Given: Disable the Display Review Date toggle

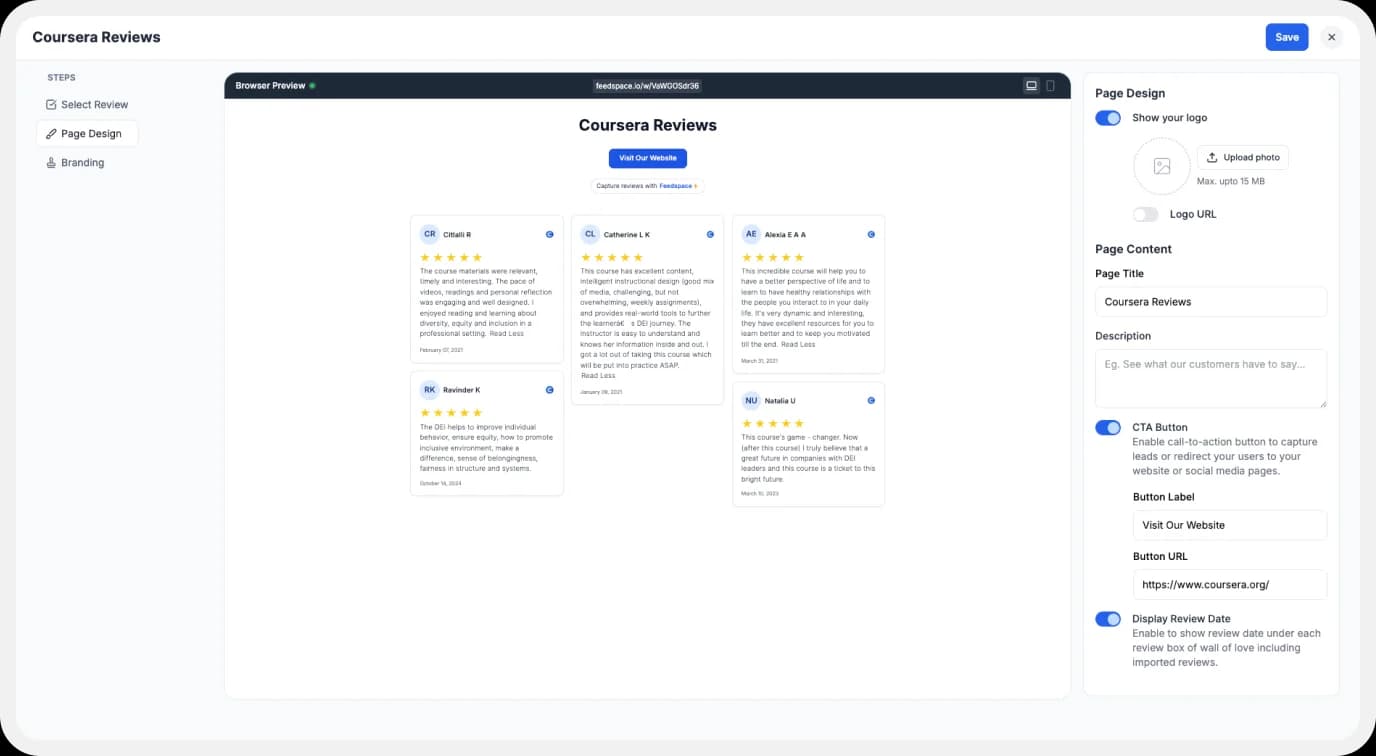Looking at the screenshot, I should (1107, 618).
